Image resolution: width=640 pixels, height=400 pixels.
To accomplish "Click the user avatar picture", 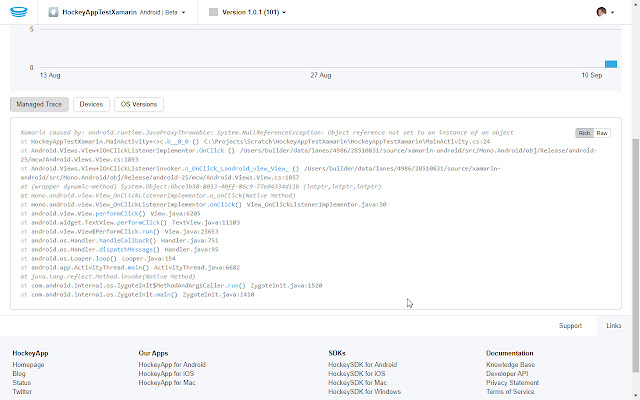I will (601, 12).
